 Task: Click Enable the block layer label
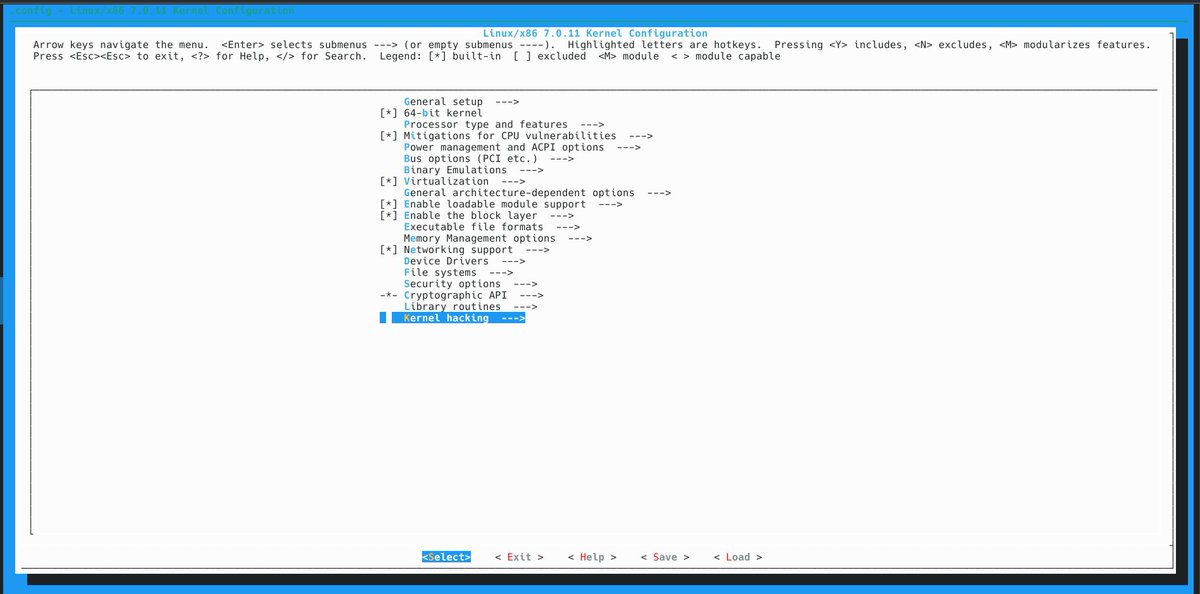470,216
